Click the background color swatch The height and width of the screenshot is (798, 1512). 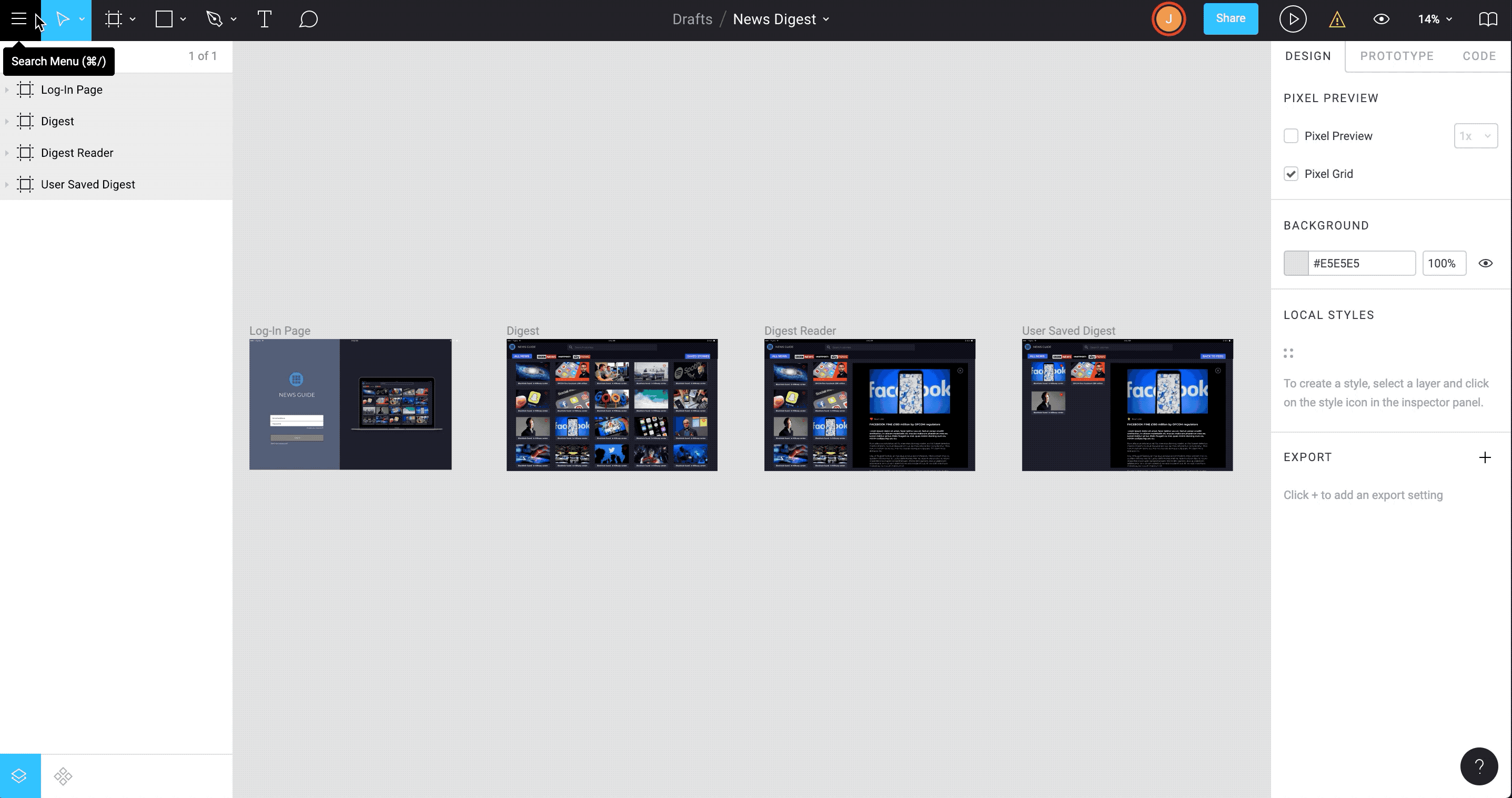(1296, 263)
